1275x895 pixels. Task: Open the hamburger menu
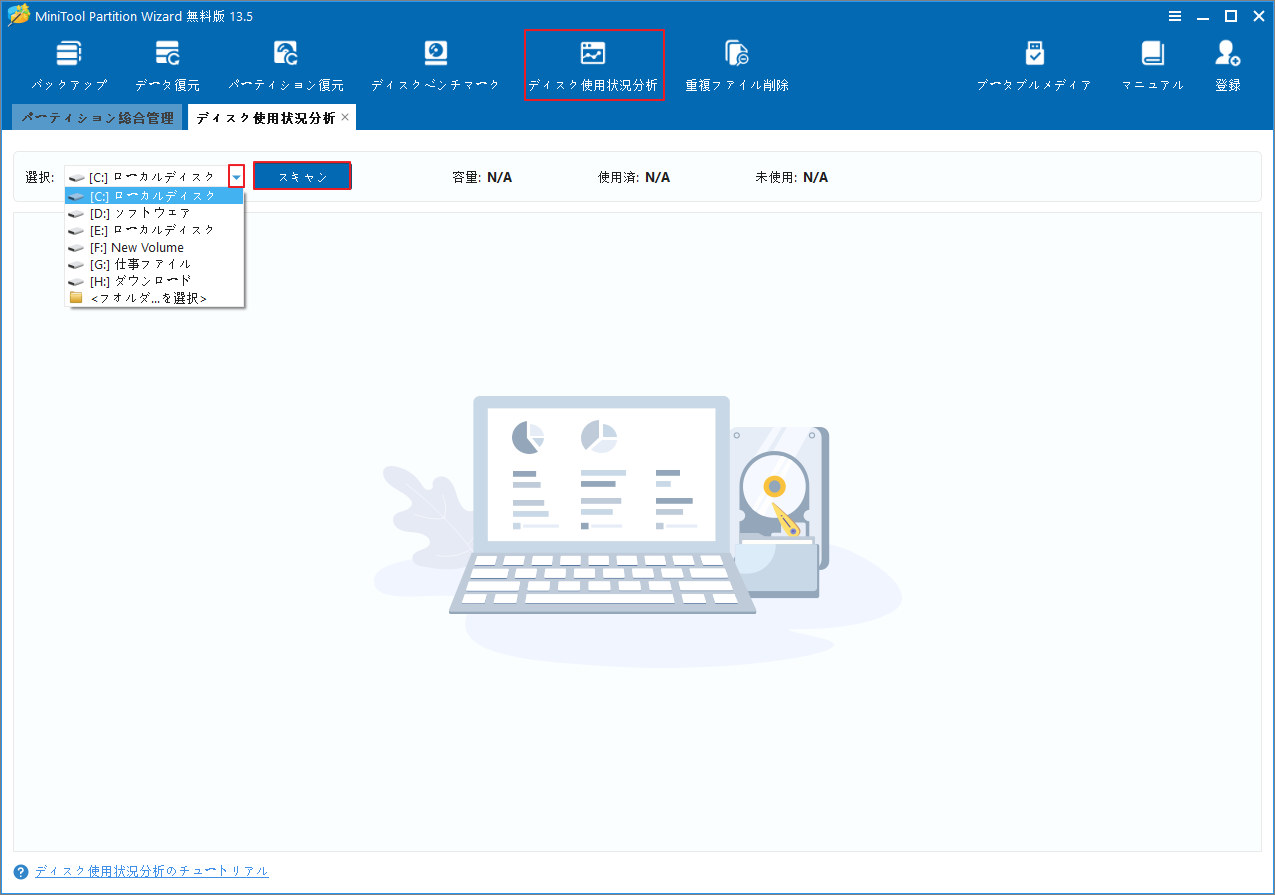coord(1174,16)
